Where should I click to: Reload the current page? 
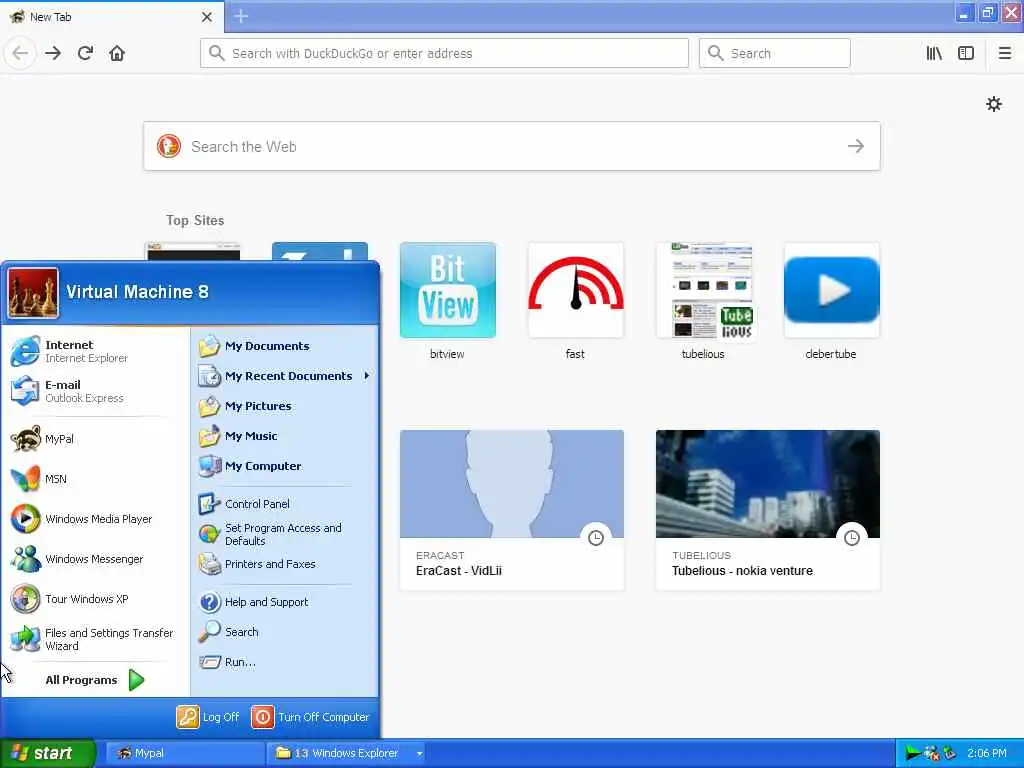click(x=85, y=53)
